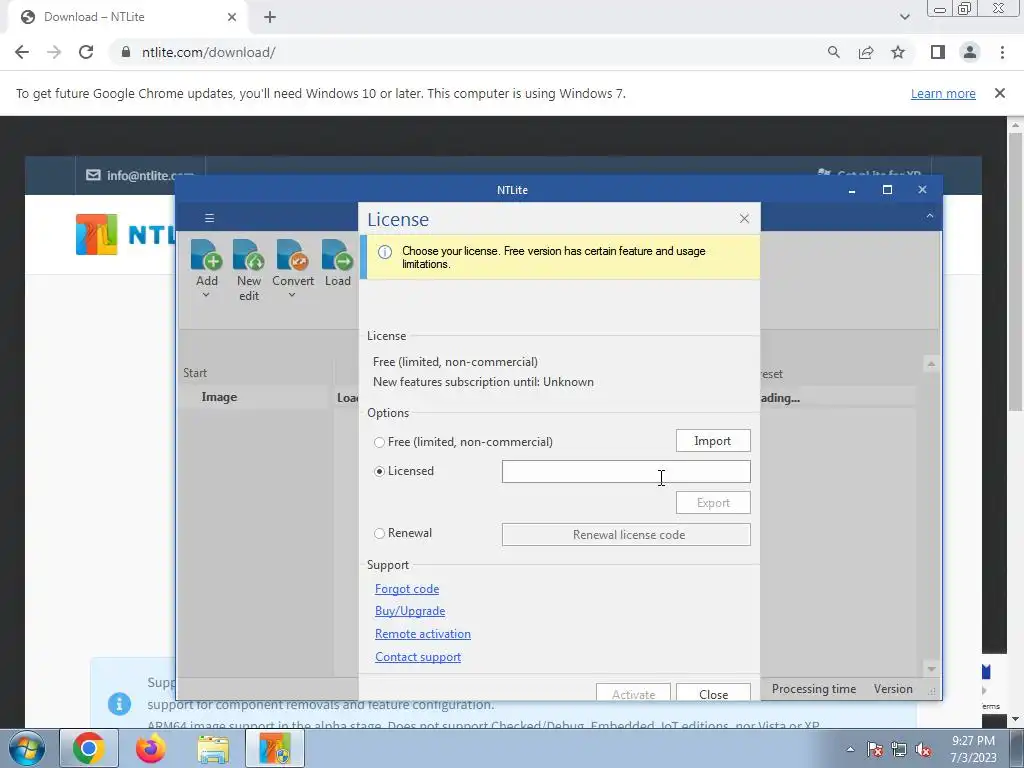
Task: Click the Export license button
Action: (x=713, y=503)
